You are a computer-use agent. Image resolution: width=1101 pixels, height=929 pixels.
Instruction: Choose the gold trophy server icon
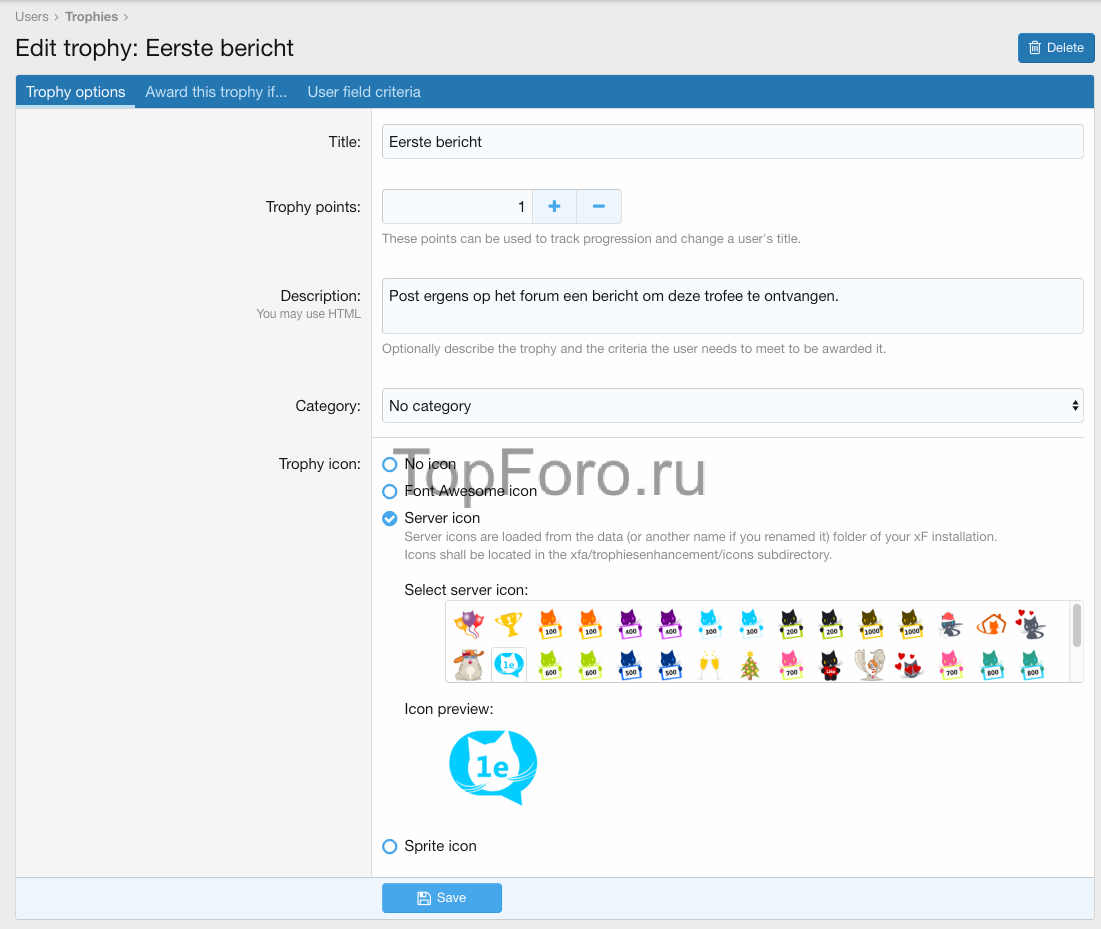click(509, 625)
